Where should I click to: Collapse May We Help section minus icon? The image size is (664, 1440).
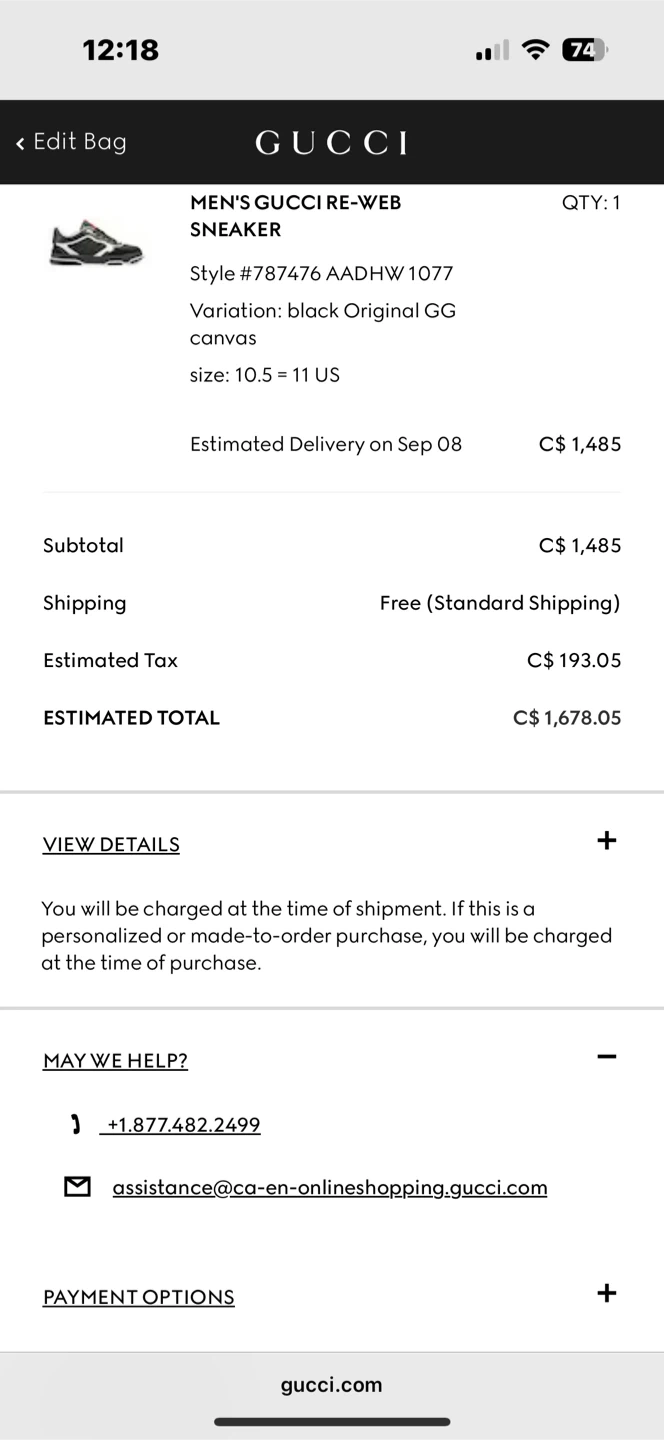[x=606, y=1056]
